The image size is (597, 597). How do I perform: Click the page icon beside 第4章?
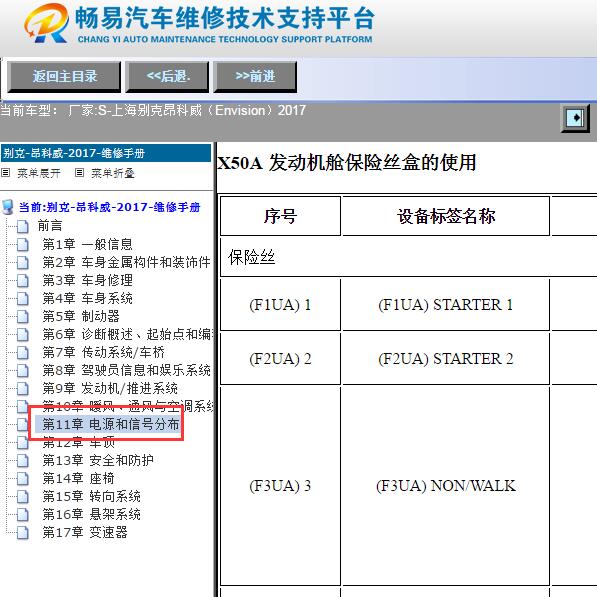click(23, 298)
